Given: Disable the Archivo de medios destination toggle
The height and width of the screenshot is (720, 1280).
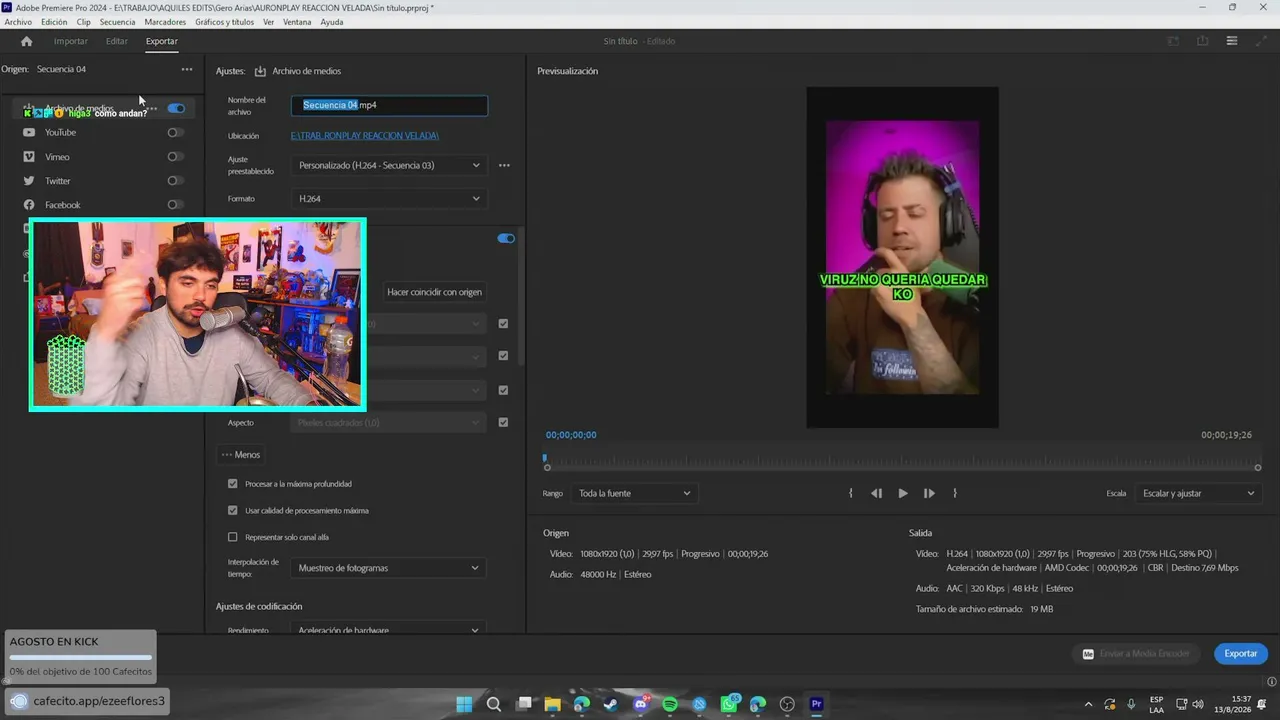Looking at the screenshot, I should click(176, 108).
